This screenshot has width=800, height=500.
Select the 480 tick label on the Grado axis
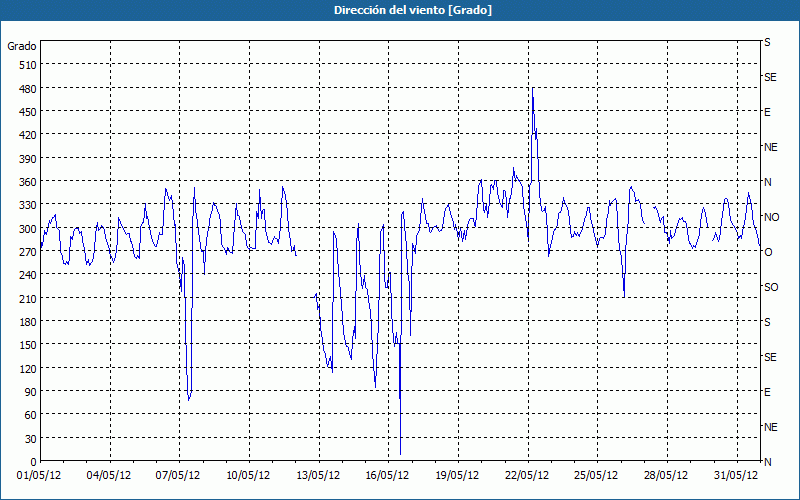28,89
